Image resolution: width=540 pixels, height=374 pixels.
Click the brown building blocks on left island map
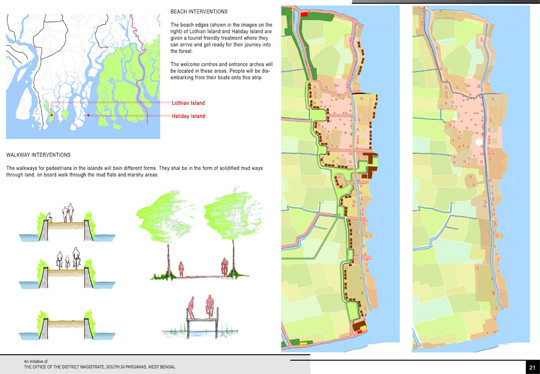pos(370,166)
